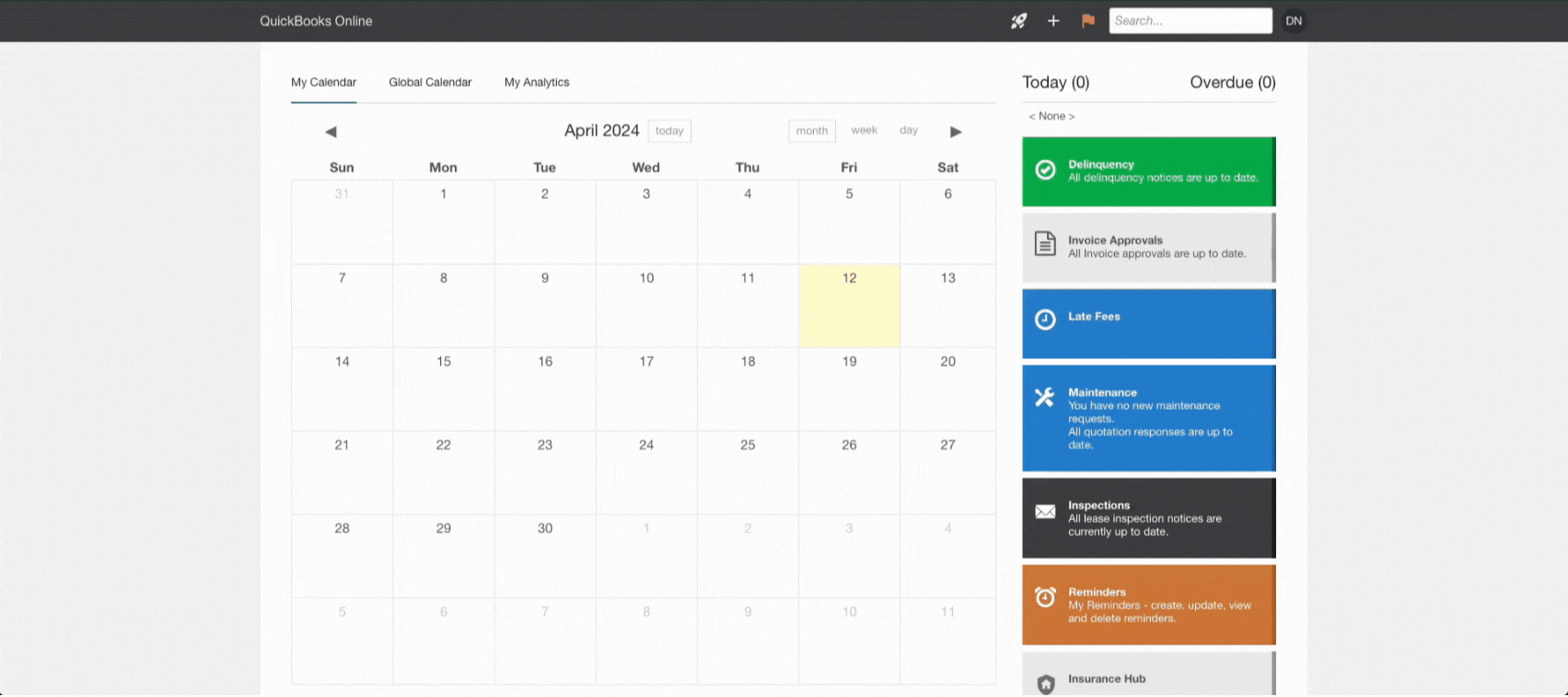Viewport: 1568px width, 697px height.
Task: Click the QuickBooks Online title
Action: click(316, 21)
